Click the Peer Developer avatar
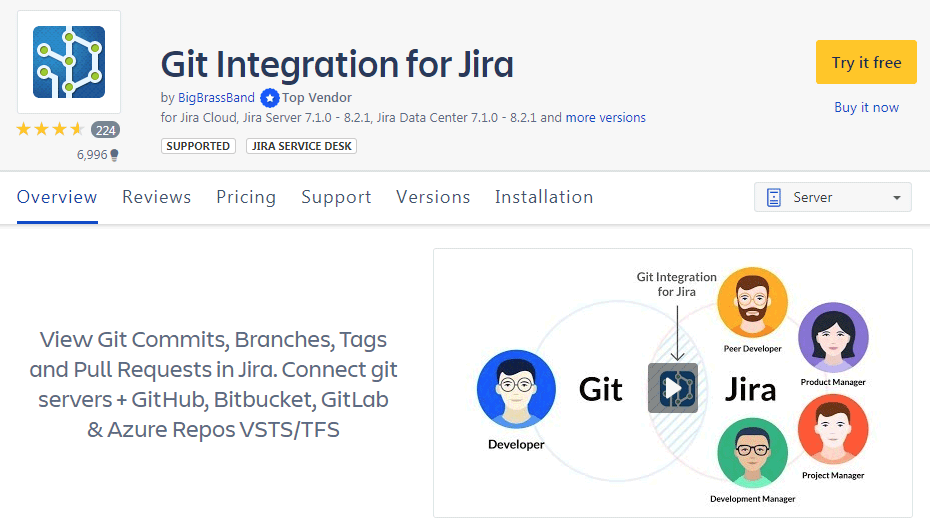The height and width of the screenshot is (531, 930). 752,302
